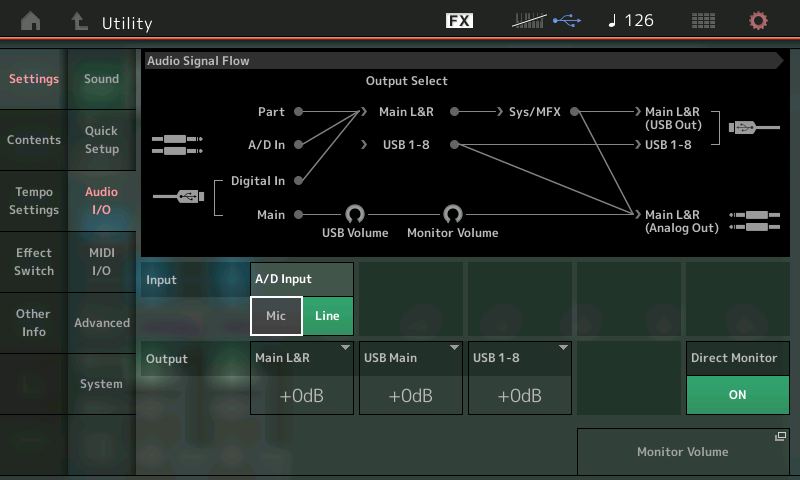
Task: Select the Settings tab
Action: 34,79
